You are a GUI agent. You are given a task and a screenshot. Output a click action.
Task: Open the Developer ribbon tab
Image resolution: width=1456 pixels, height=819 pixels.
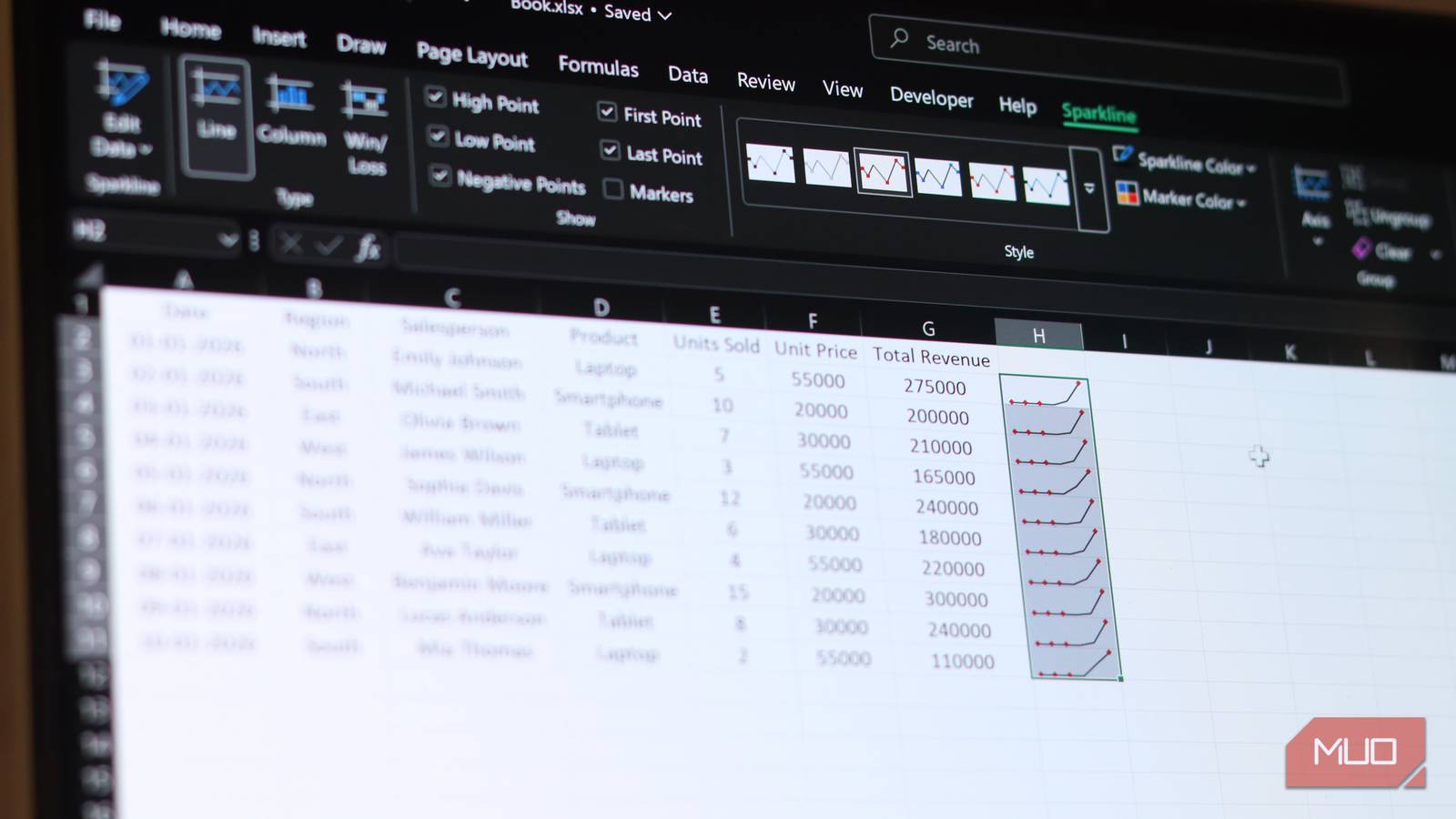931,99
